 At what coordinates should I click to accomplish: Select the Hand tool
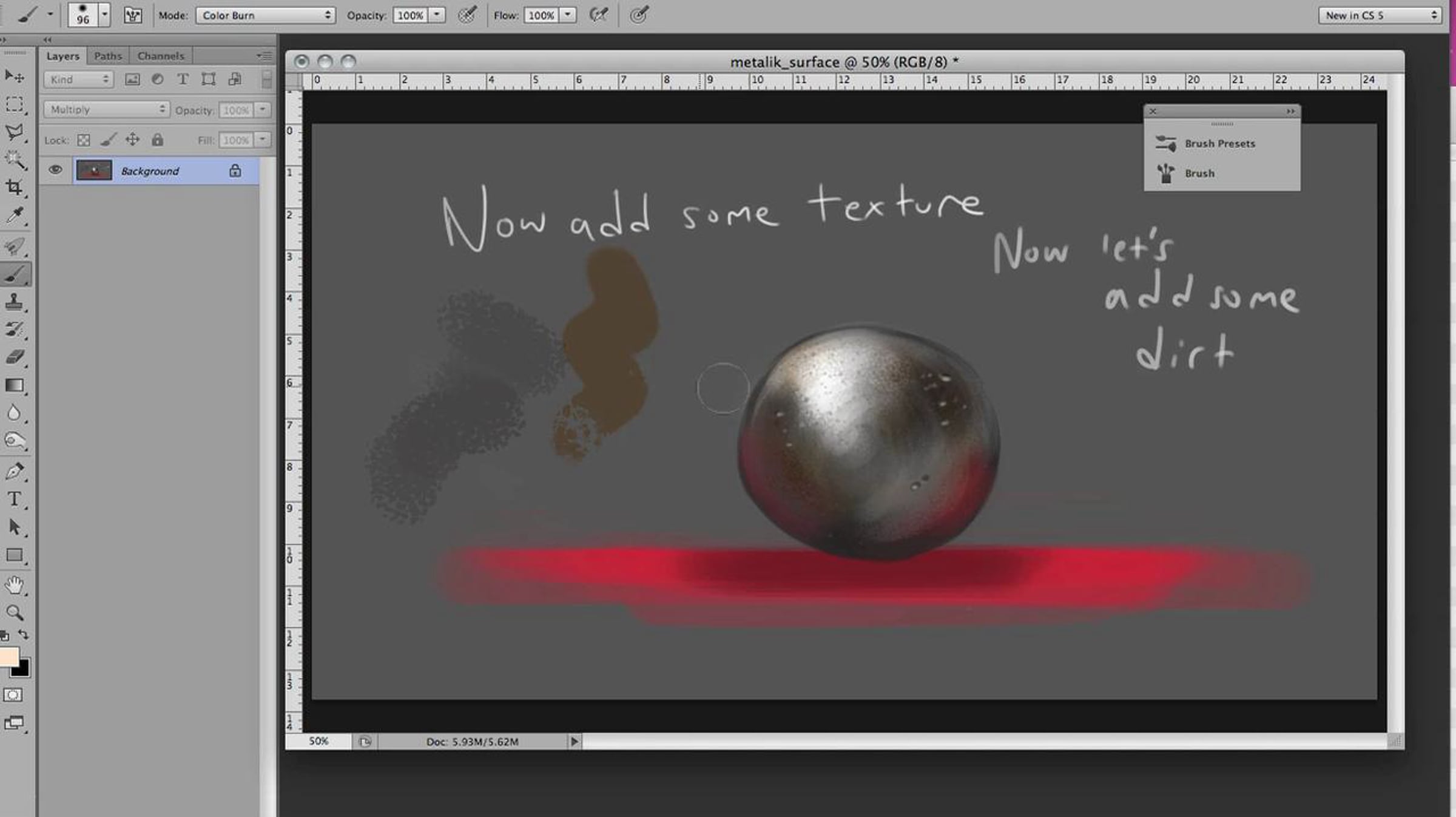click(15, 585)
